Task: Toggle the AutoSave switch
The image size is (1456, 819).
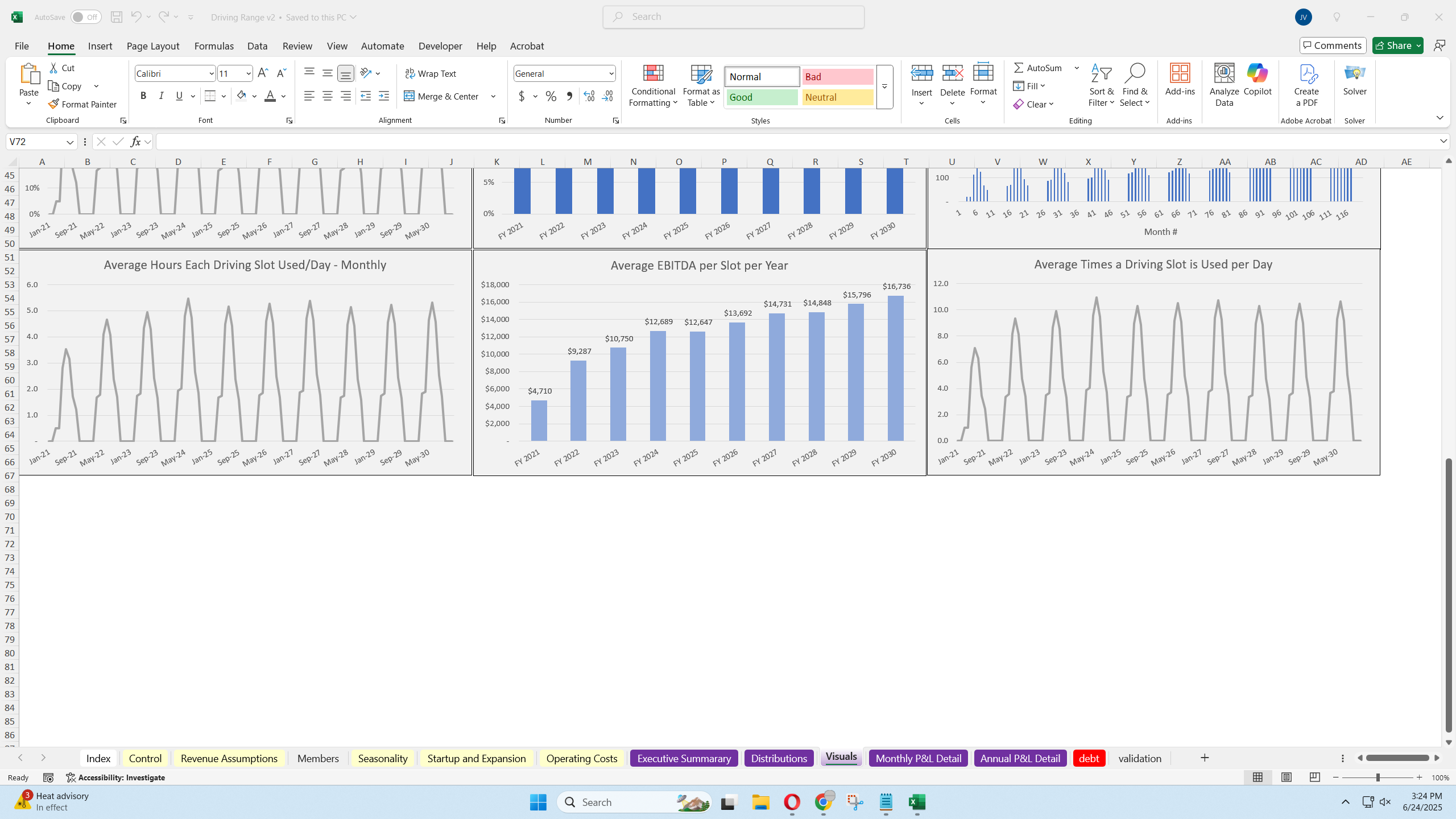Action: click(x=85, y=16)
